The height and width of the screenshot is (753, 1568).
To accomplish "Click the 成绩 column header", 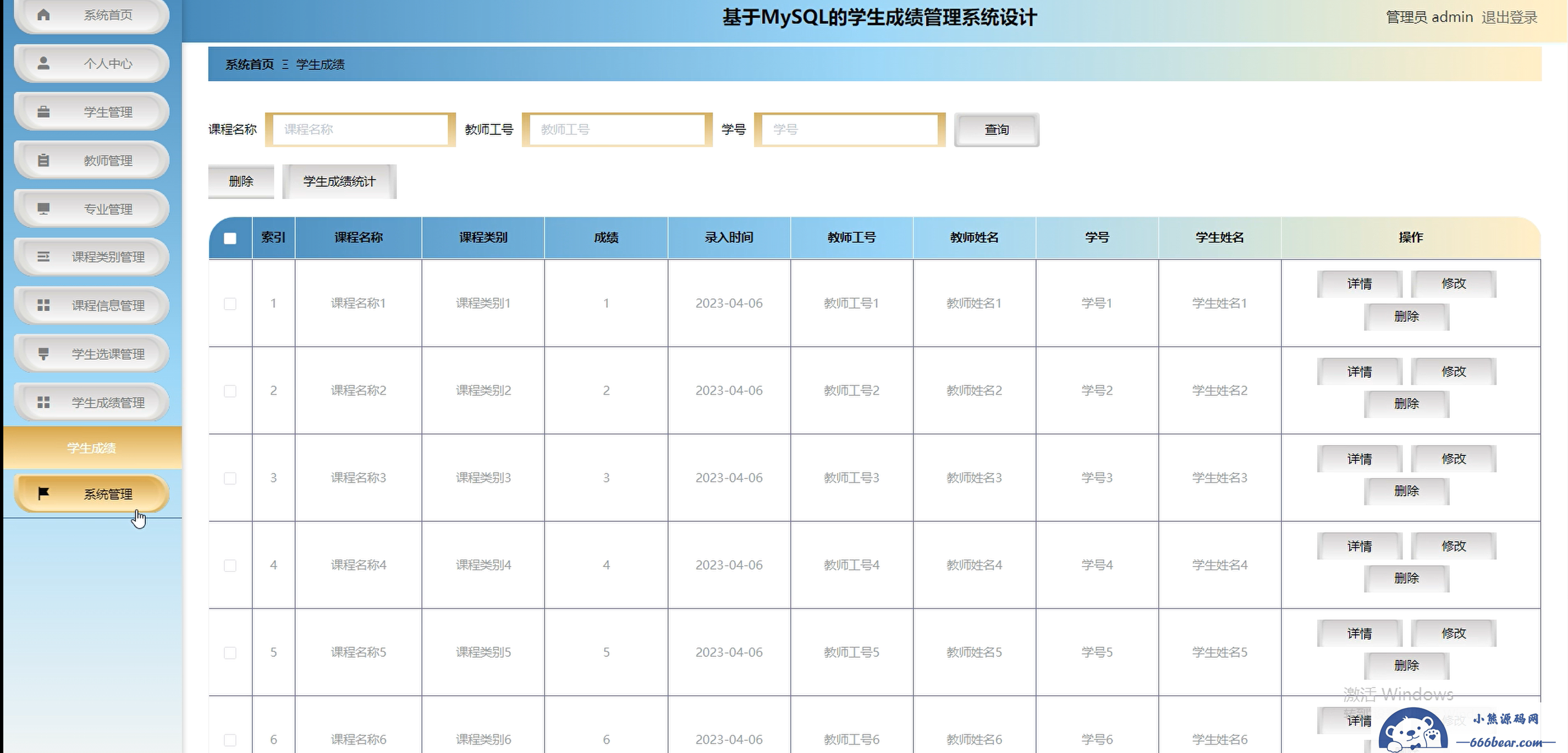I will [606, 238].
